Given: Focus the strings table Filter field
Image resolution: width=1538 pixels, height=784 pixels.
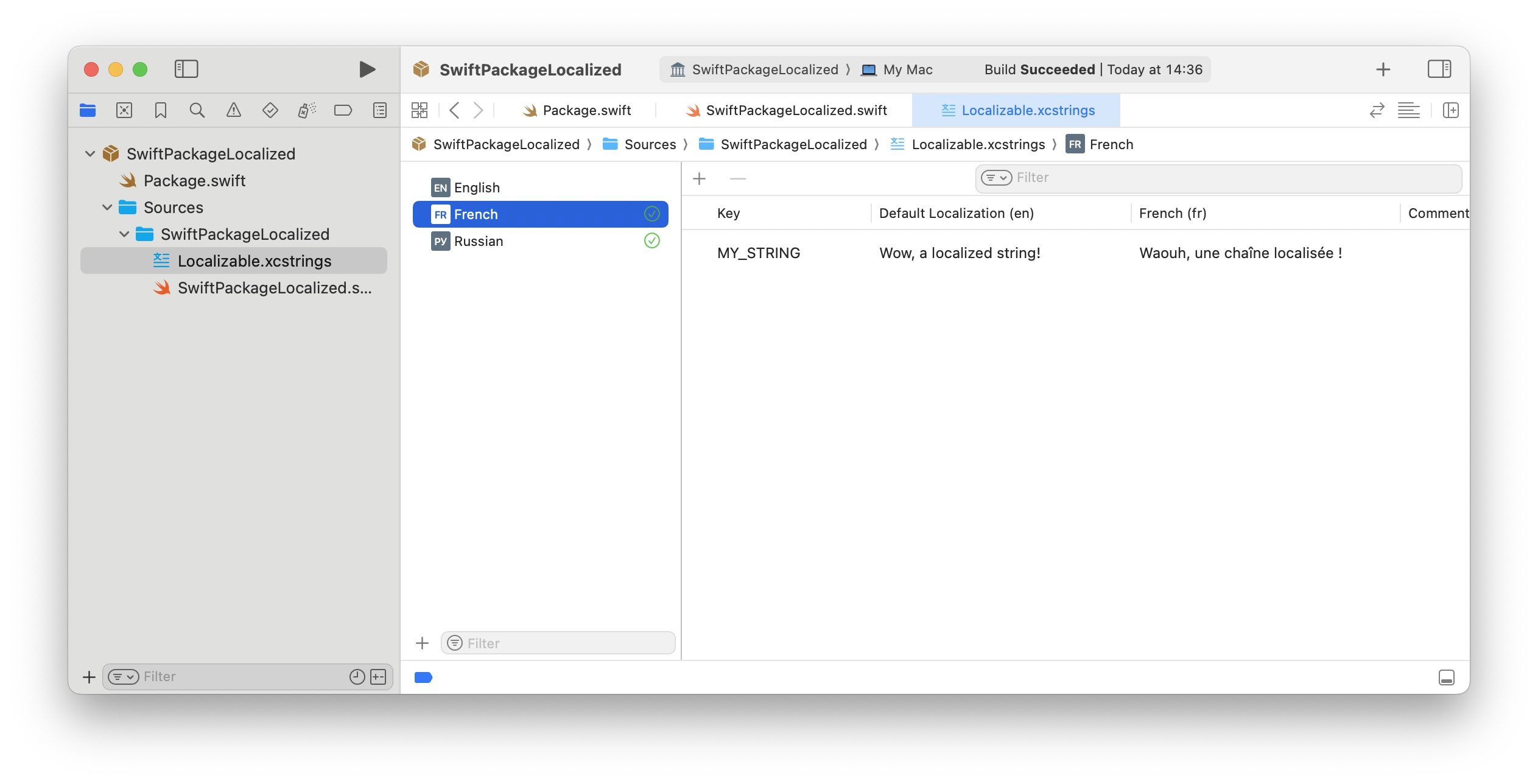Looking at the screenshot, I should (x=1218, y=178).
